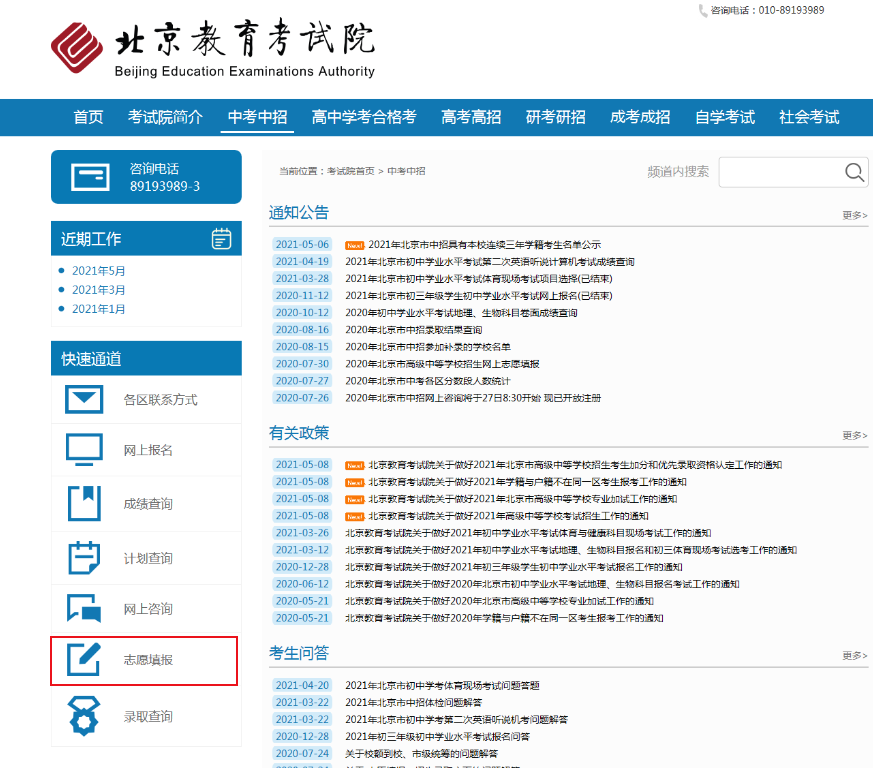The width and height of the screenshot is (873, 768).
Task: Open policy on 2021年学籍与户籍不在同一区考生报考
Action: (527, 482)
